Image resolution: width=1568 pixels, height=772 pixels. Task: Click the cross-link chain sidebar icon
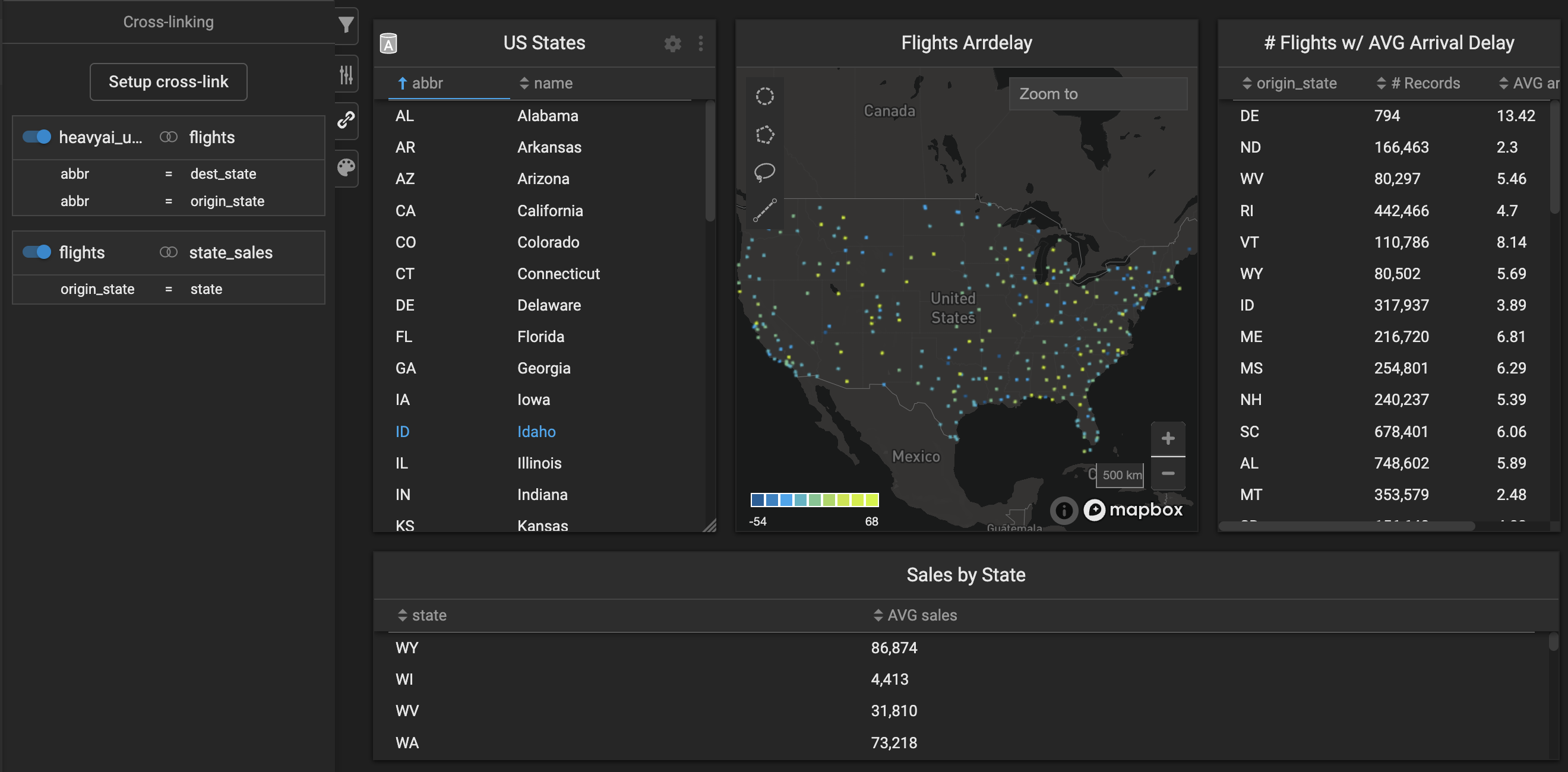(x=346, y=120)
